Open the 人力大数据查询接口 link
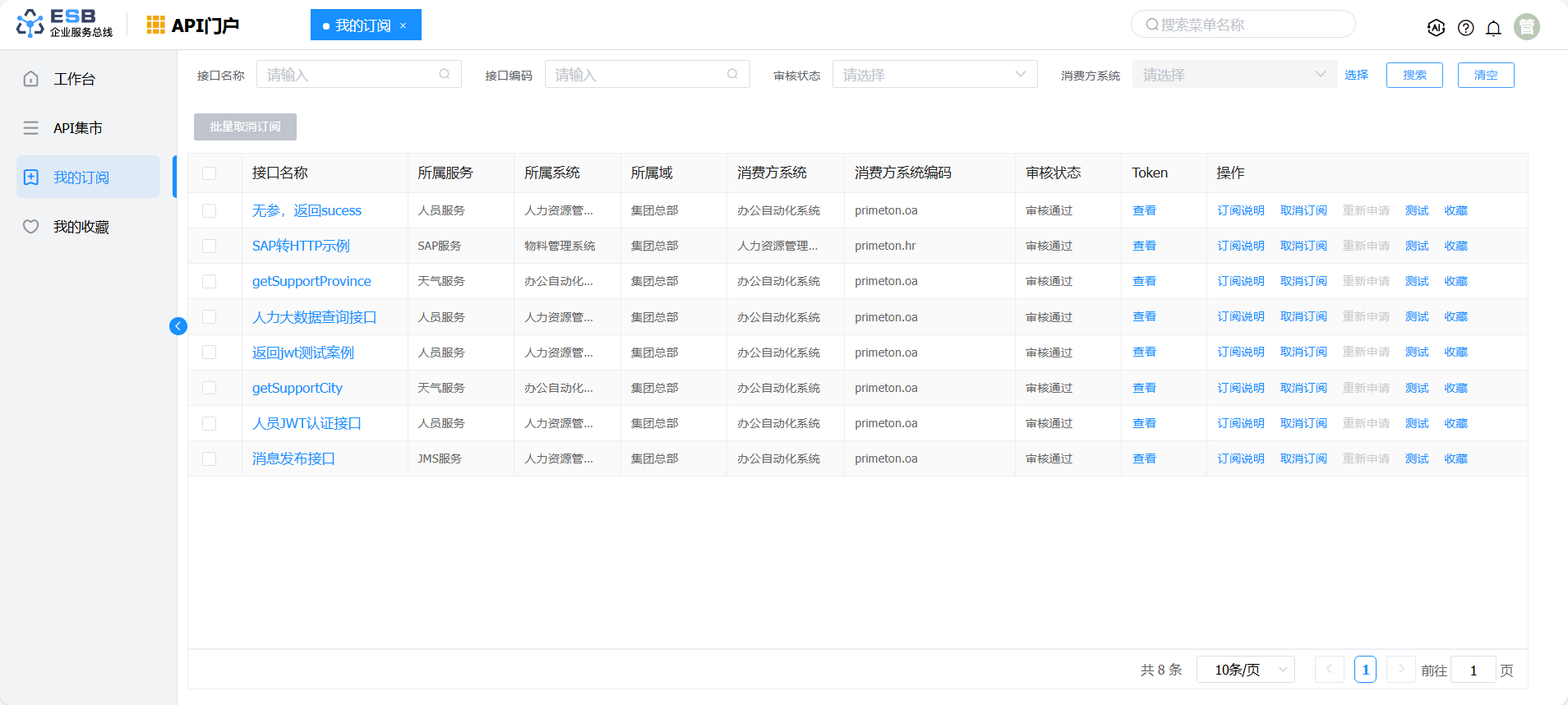1568x705 pixels. [314, 317]
